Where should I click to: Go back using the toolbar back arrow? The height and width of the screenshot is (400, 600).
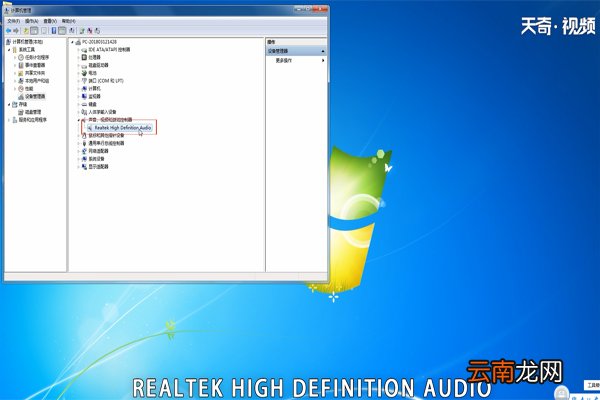point(8,31)
